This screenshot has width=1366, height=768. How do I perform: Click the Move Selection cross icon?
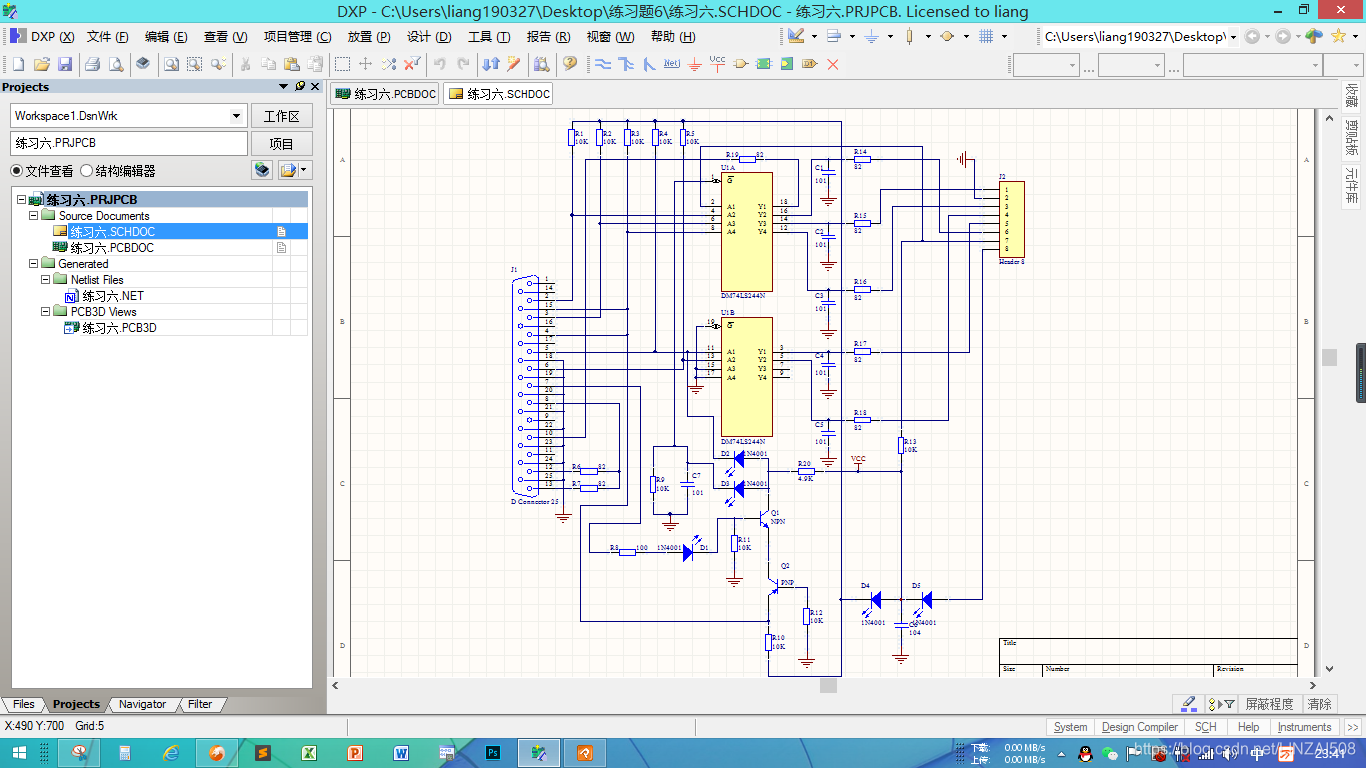(366, 64)
